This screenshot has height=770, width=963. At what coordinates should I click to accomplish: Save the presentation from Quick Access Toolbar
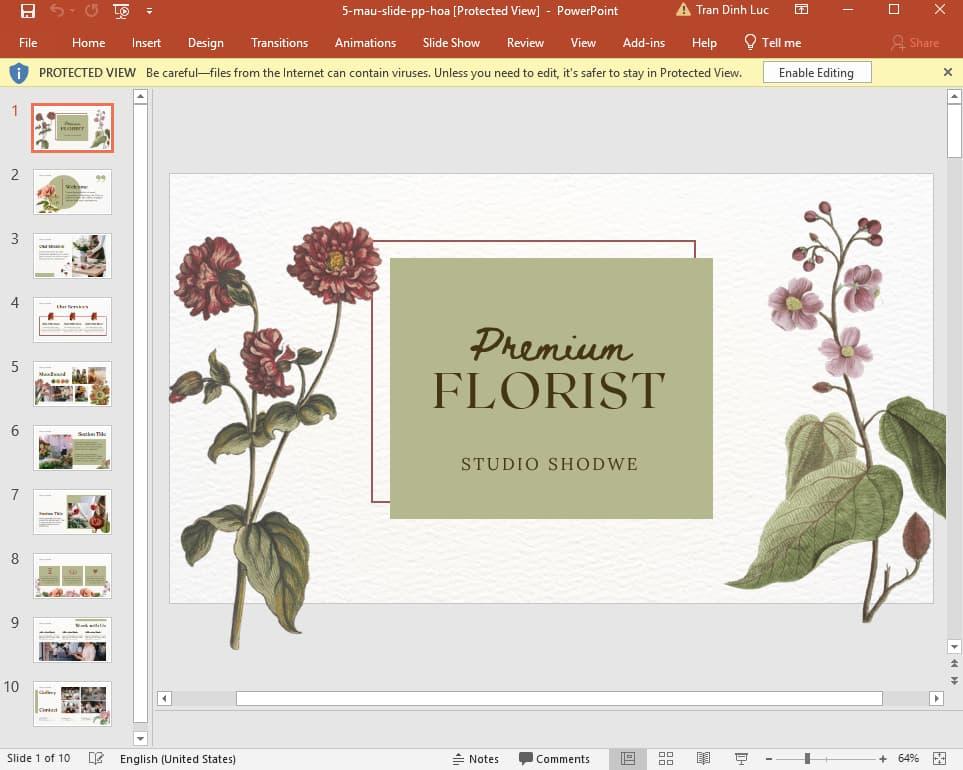(28, 11)
